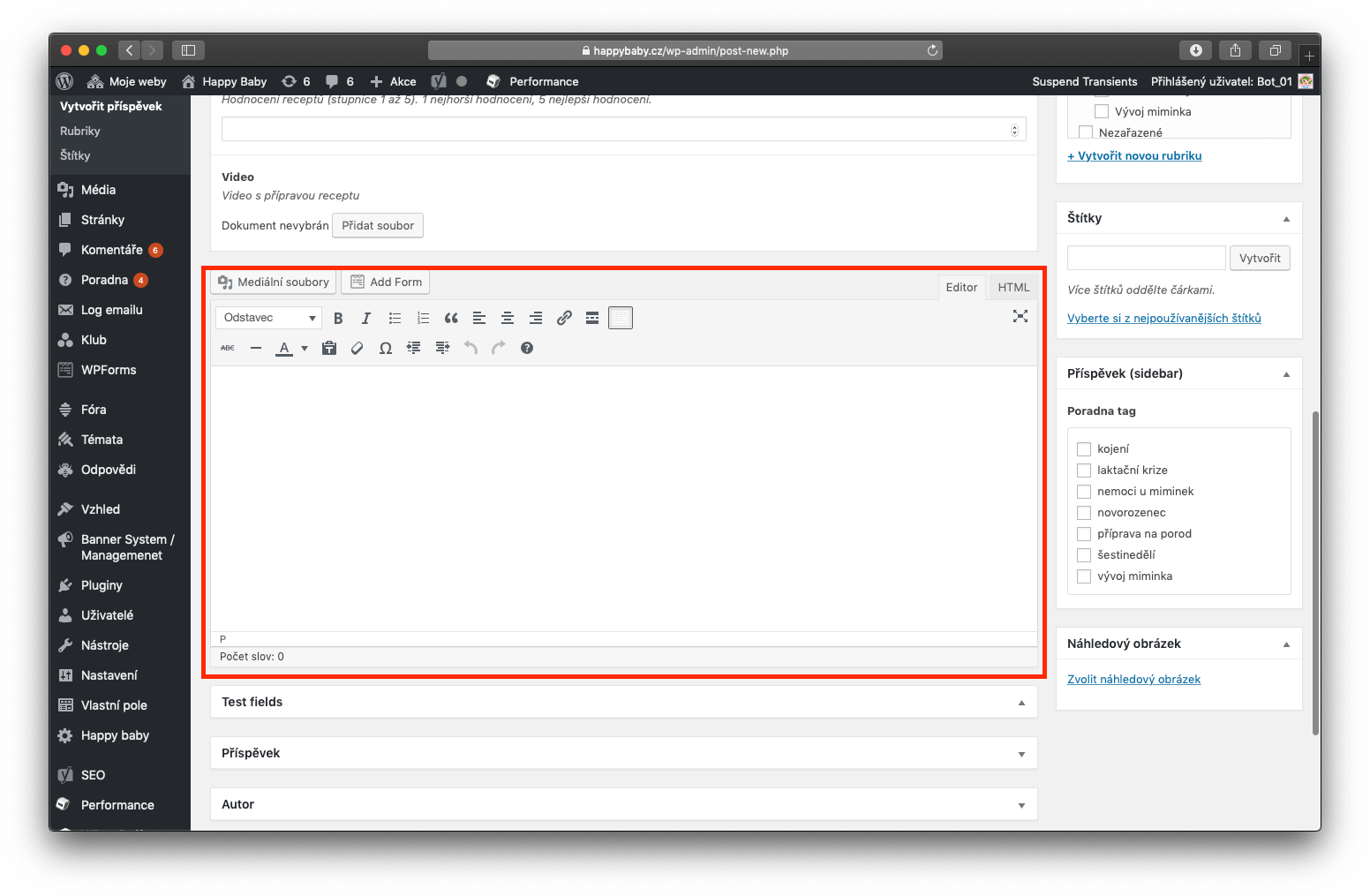Select the Vývoj miminka category checkbox

(1102, 111)
